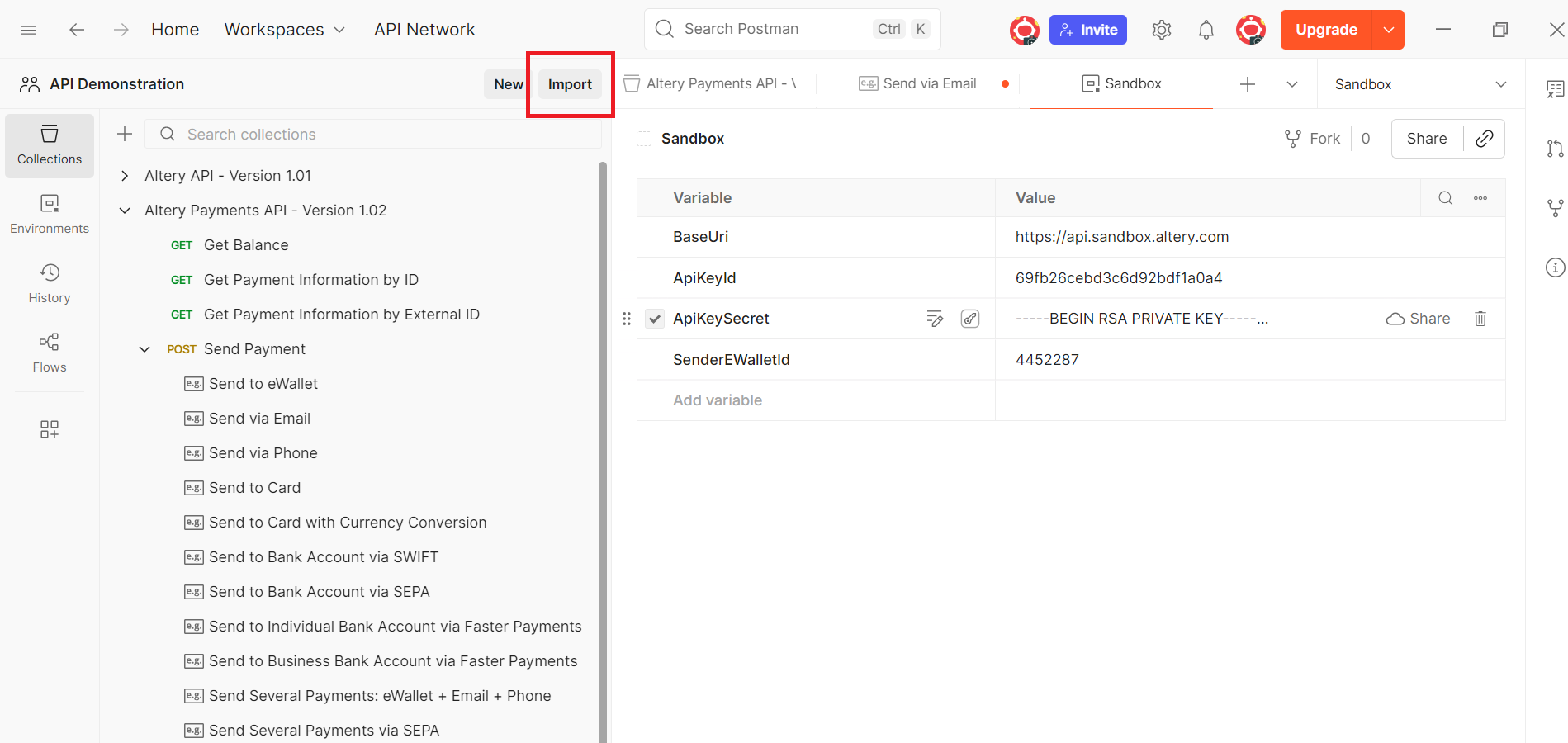The image size is (1568, 743).
Task: Fork the Sandbox environment
Action: [x=1313, y=139]
